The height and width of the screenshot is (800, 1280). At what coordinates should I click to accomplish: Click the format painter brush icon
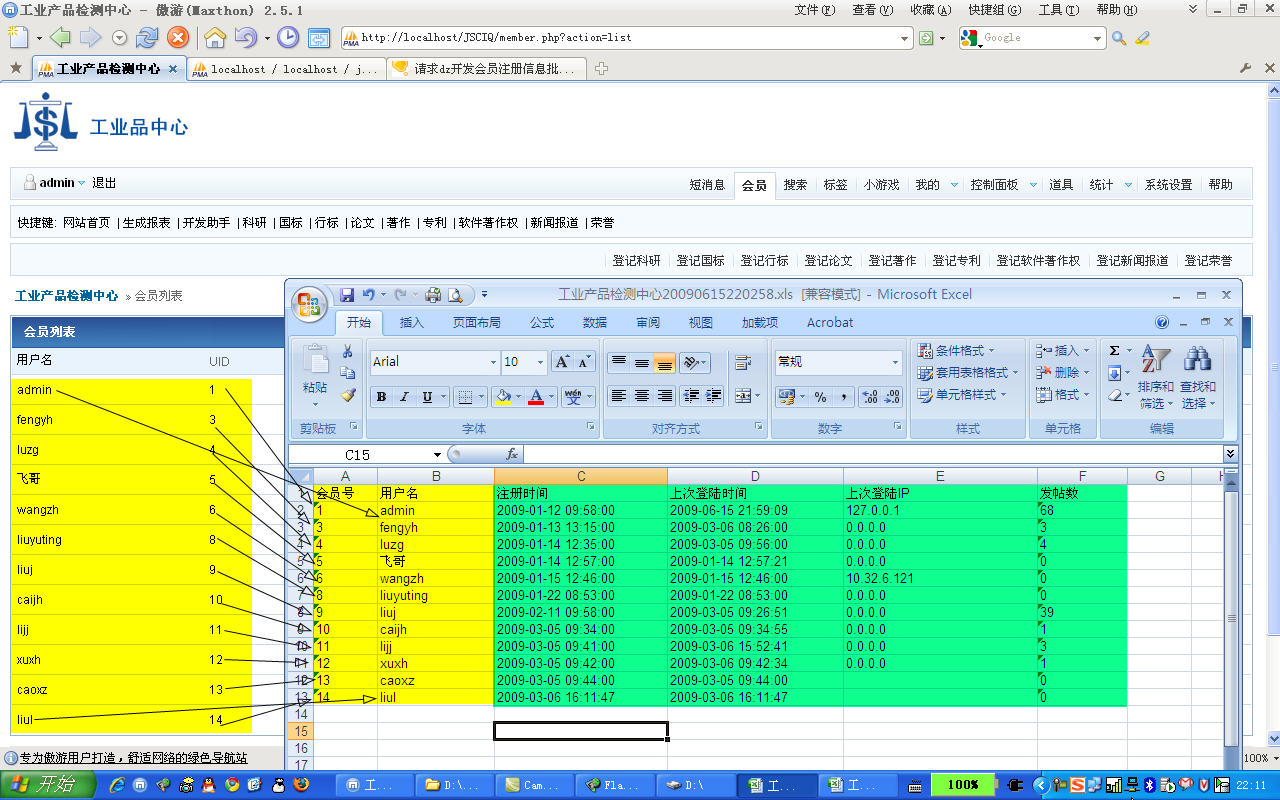click(347, 395)
